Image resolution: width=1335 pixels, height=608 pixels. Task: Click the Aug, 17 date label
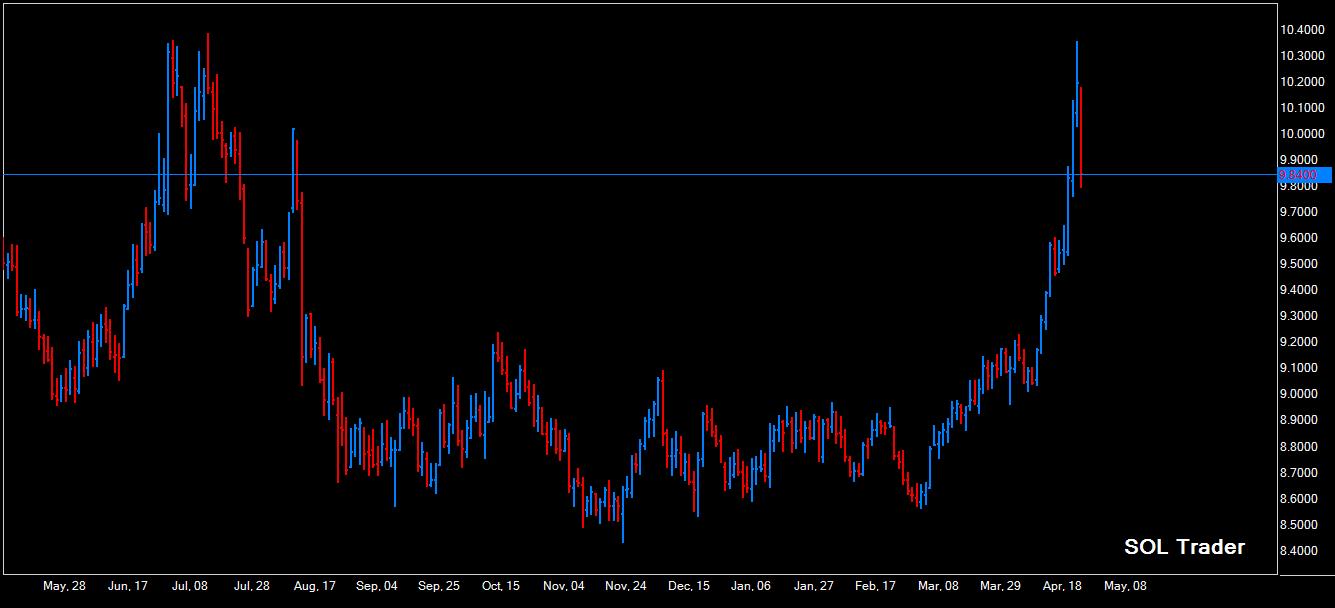tap(314, 587)
